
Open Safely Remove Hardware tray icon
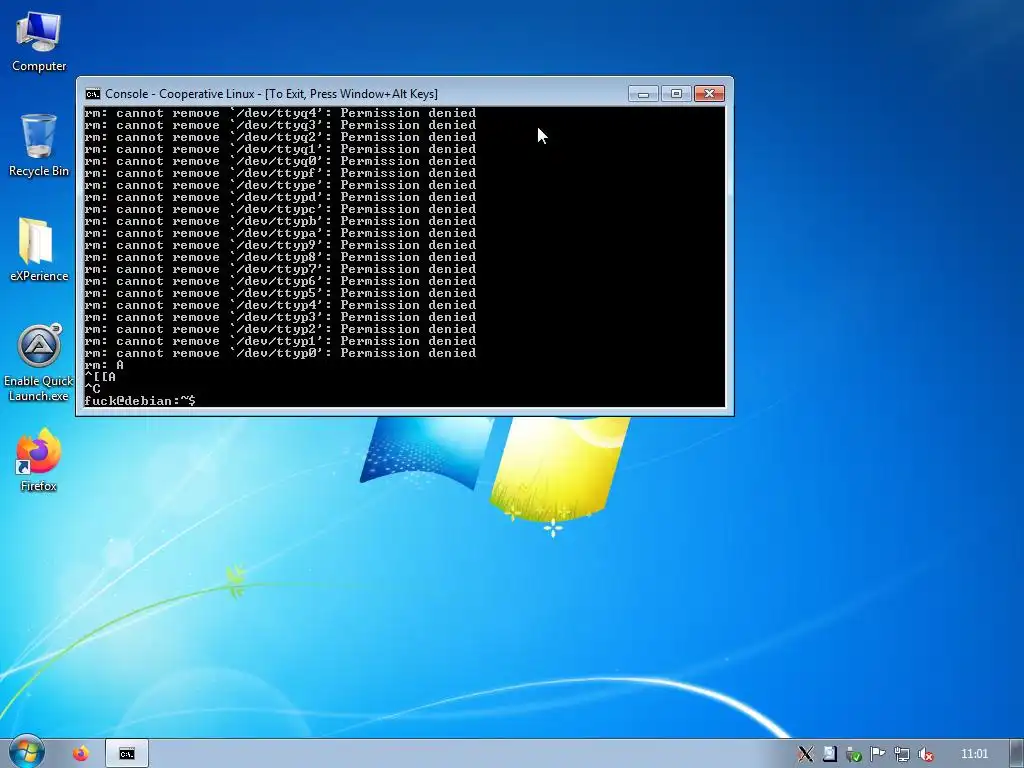click(x=854, y=754)
